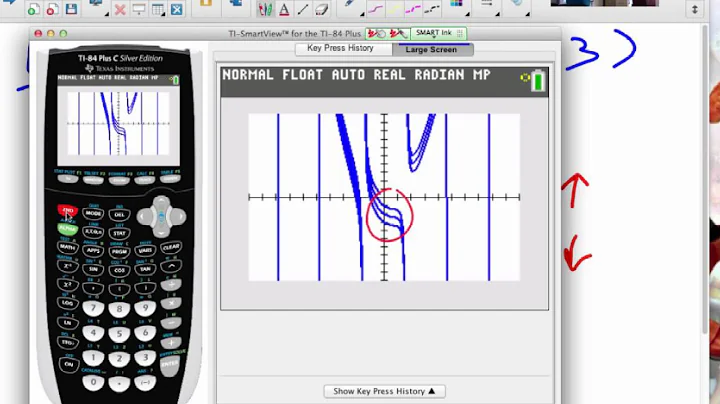
Task: Click the Y= key under the calculator screen
Action: coord(68,179)
